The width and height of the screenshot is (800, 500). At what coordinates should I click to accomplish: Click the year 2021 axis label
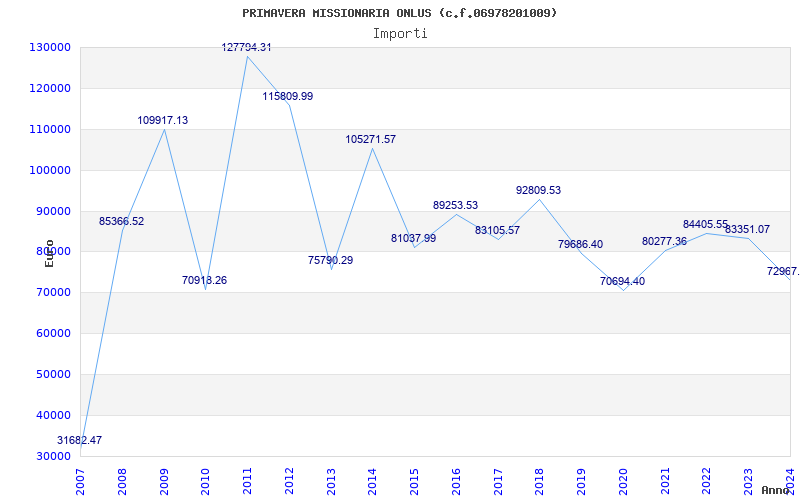pos(665,482)
